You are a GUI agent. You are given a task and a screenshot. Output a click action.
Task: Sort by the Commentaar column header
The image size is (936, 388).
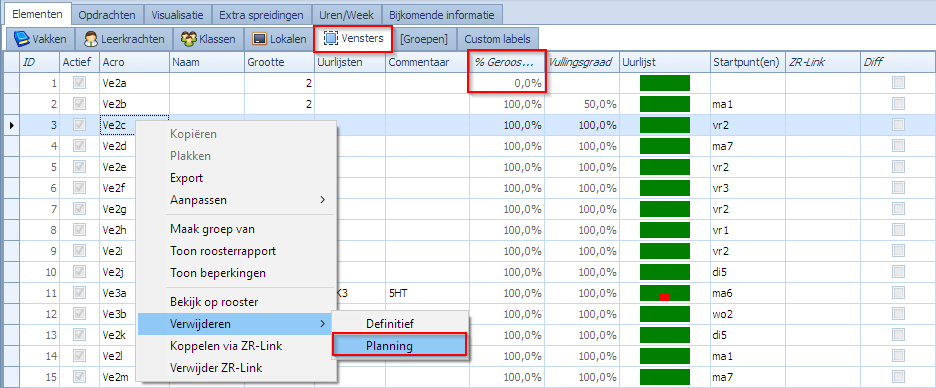(427, 61)
